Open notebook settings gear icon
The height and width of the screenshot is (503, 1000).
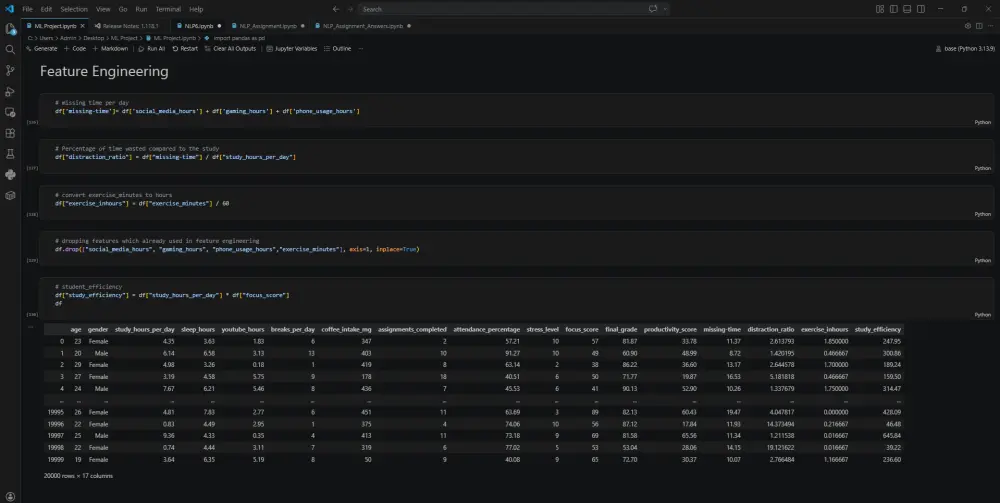[968, 26]
